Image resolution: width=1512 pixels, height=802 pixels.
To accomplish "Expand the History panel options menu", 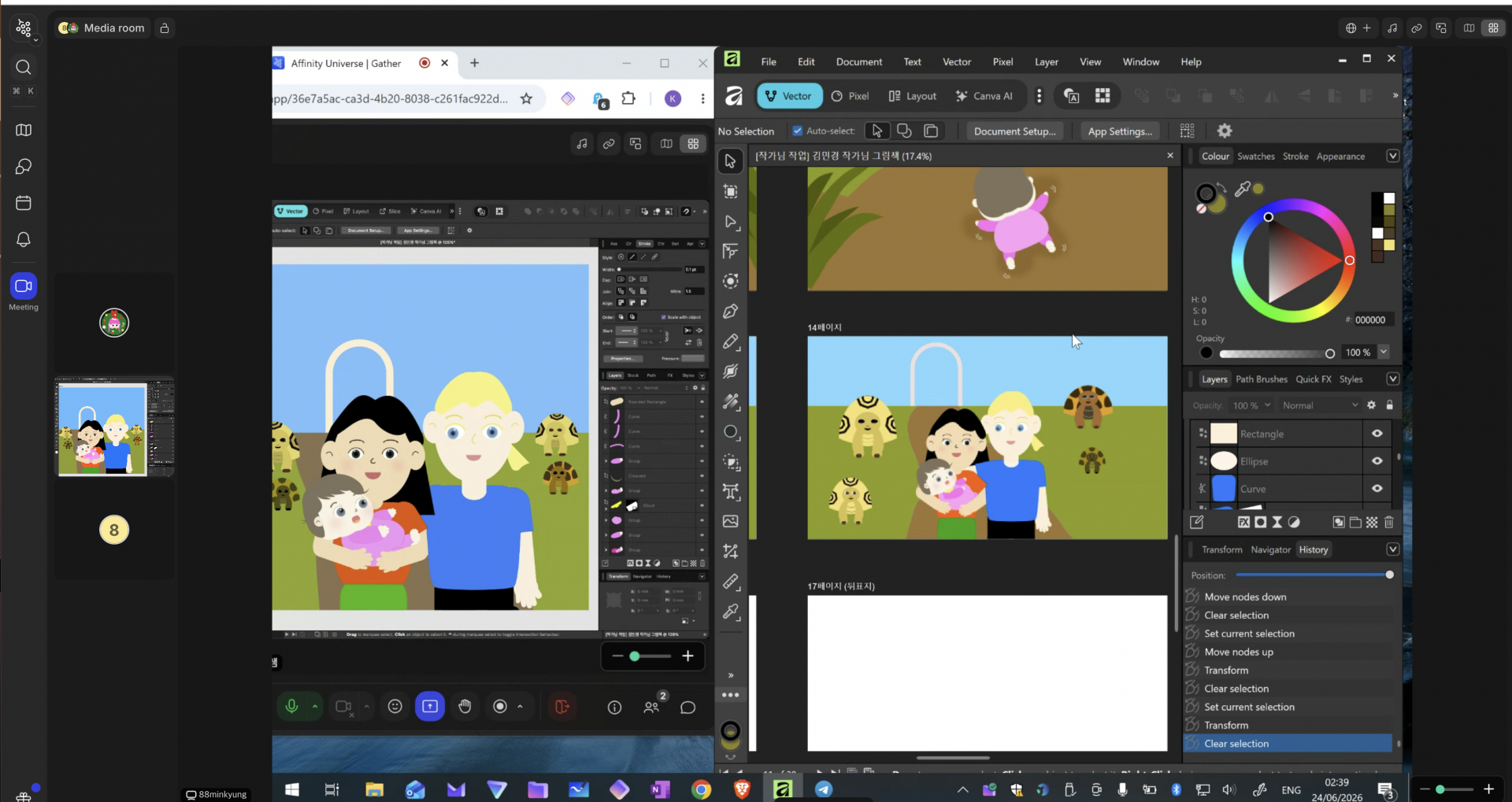I will (1392, 549).
